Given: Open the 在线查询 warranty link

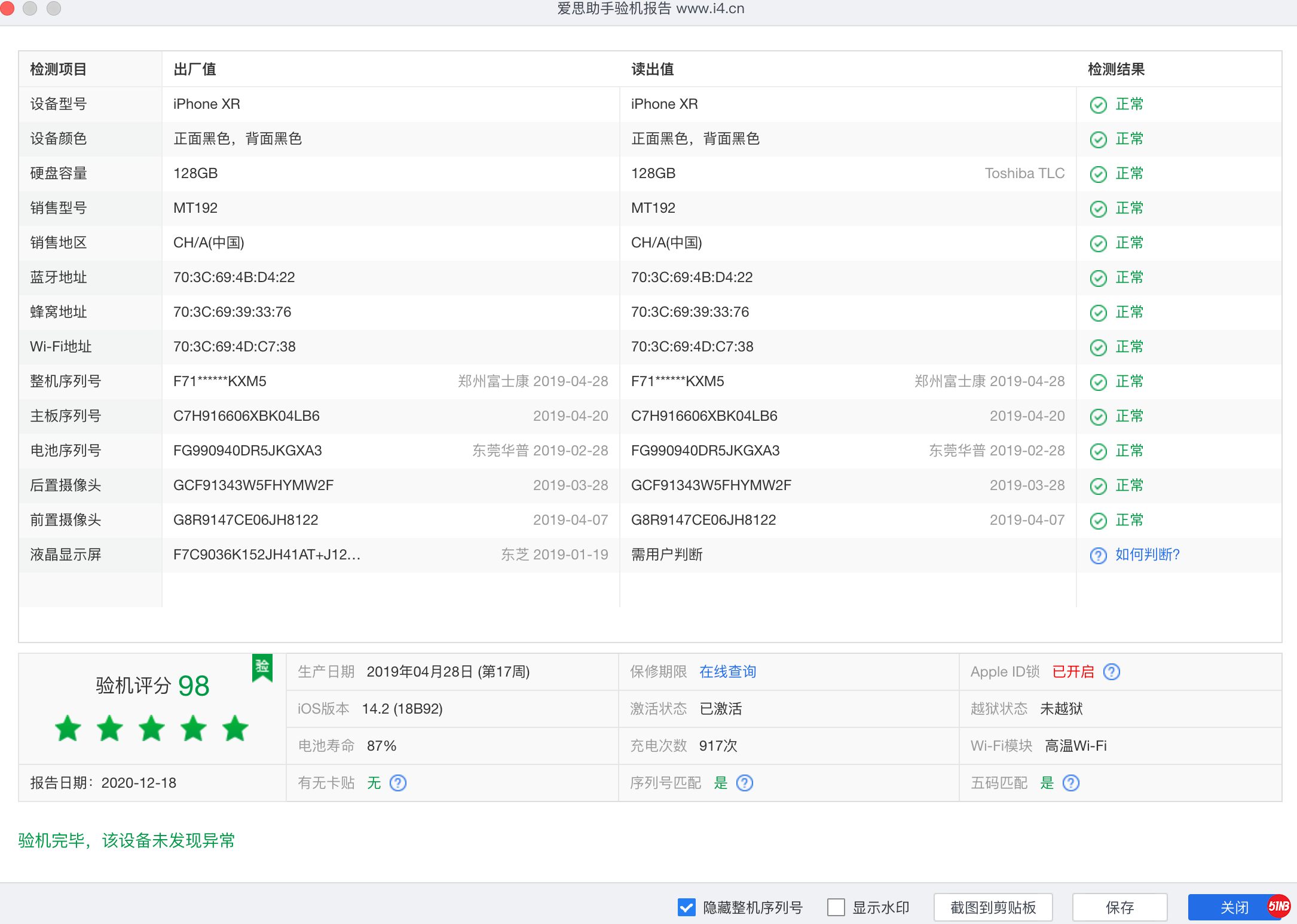Looking at the screenshot, I should [728, 672].
